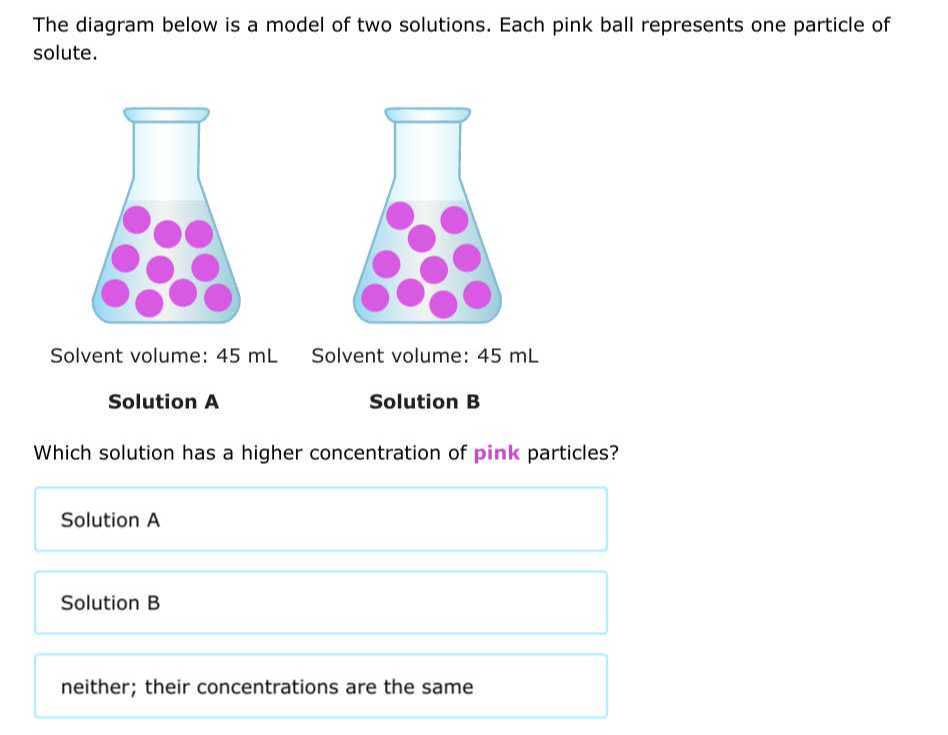Choose the Solution B answer option

pos(321,603)
